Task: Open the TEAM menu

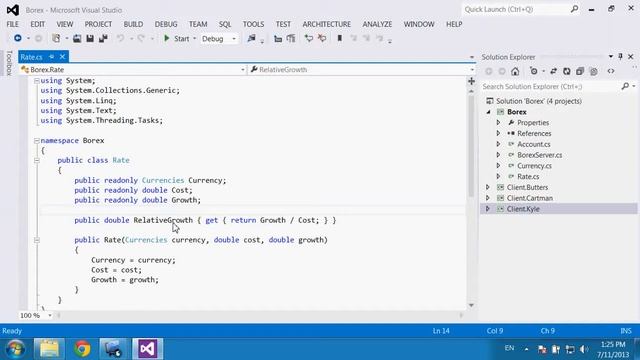Action: click(x=198, y=24)
